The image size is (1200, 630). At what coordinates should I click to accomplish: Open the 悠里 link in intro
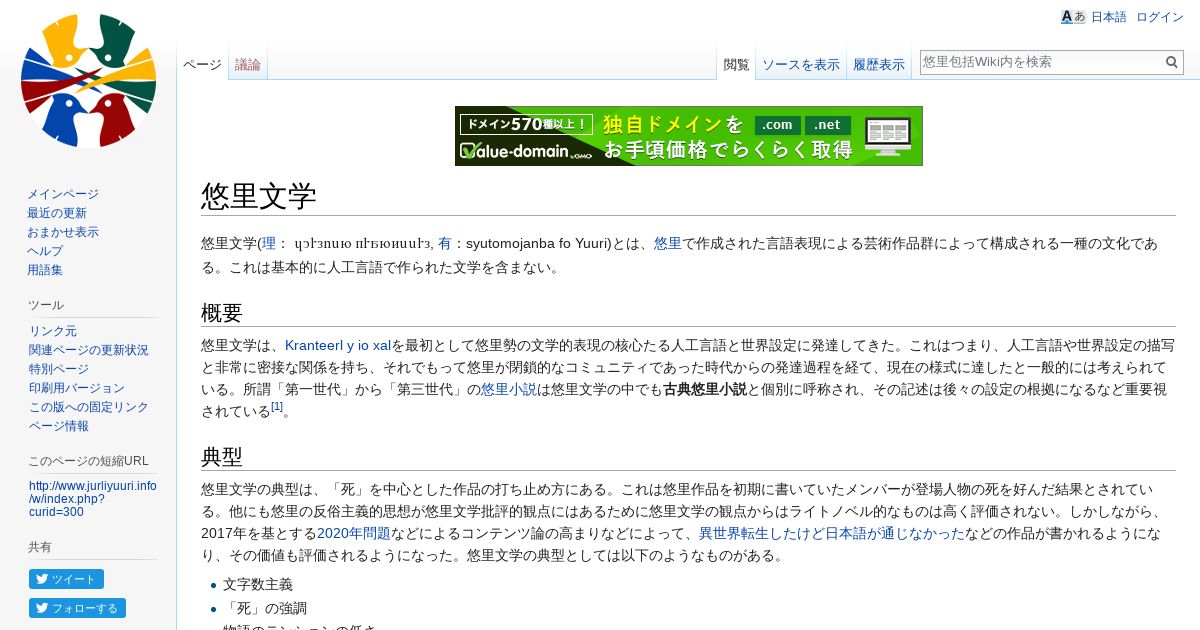[667, 243]
